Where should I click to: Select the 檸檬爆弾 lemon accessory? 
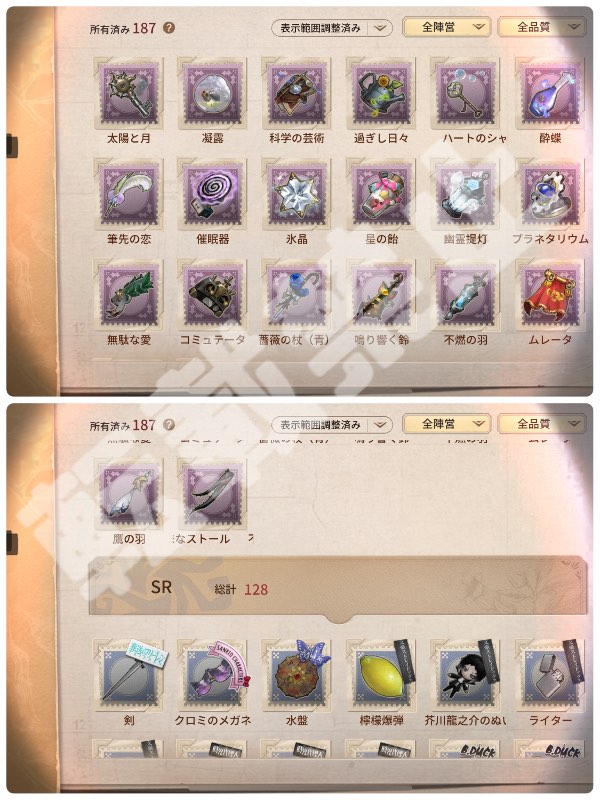coord(381,674)
